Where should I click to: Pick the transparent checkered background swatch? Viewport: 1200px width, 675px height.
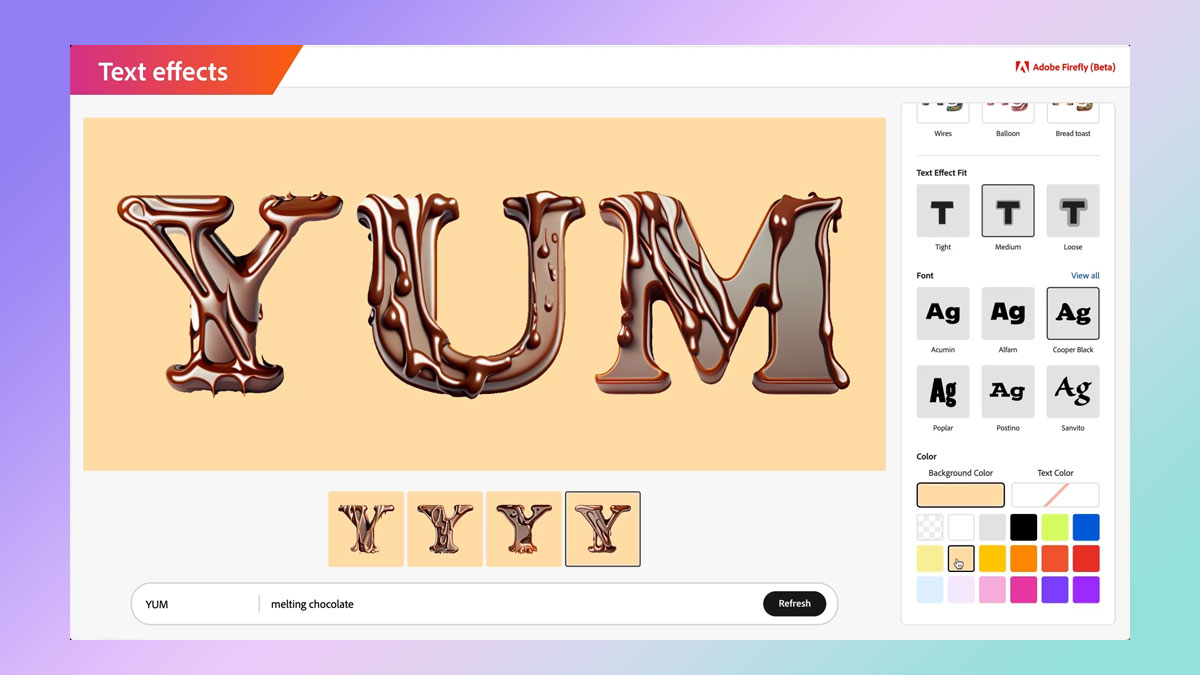pyautogui.click(x=930, y=527)
